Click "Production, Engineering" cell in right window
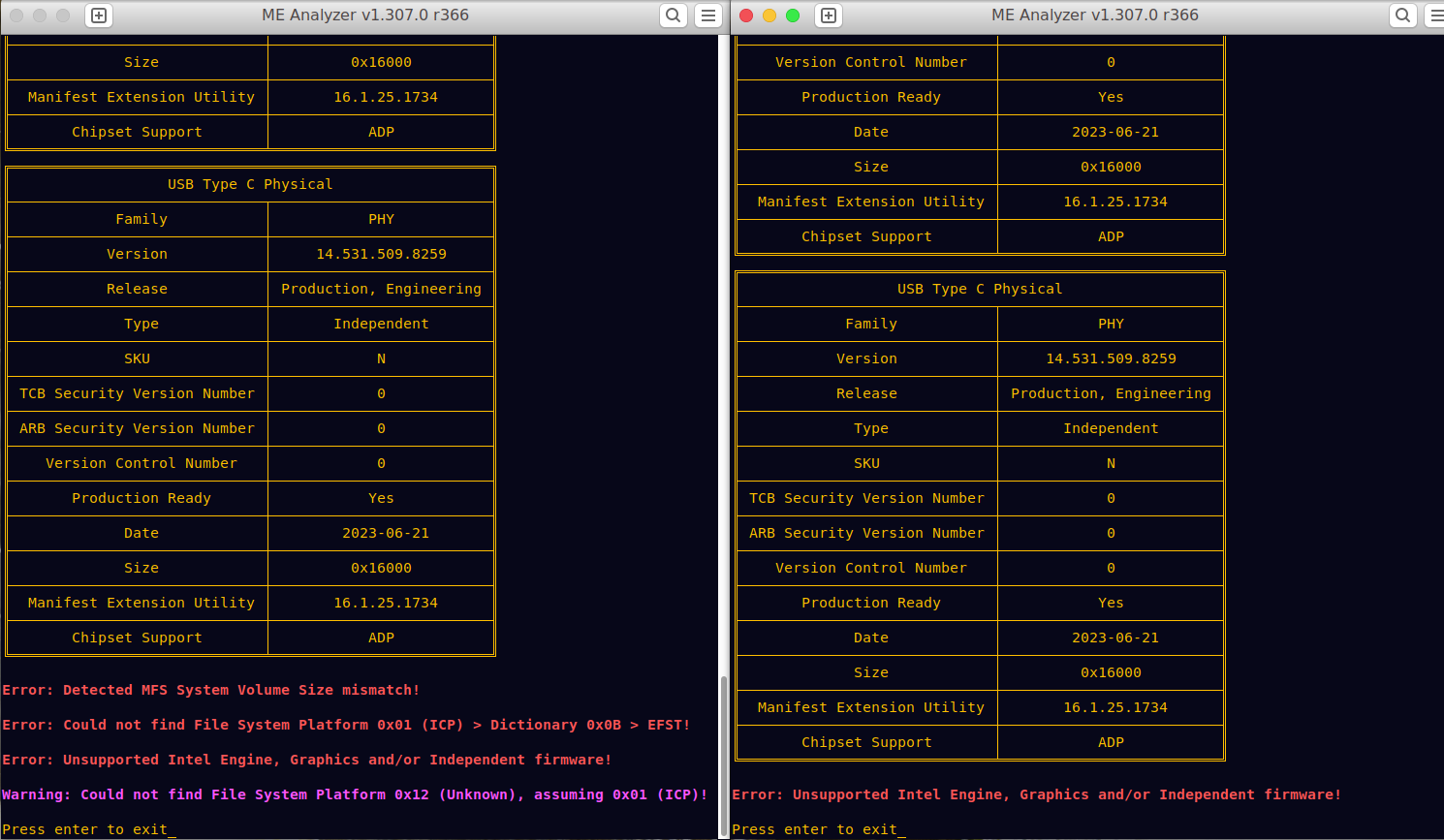 [x=1111, y=393]
